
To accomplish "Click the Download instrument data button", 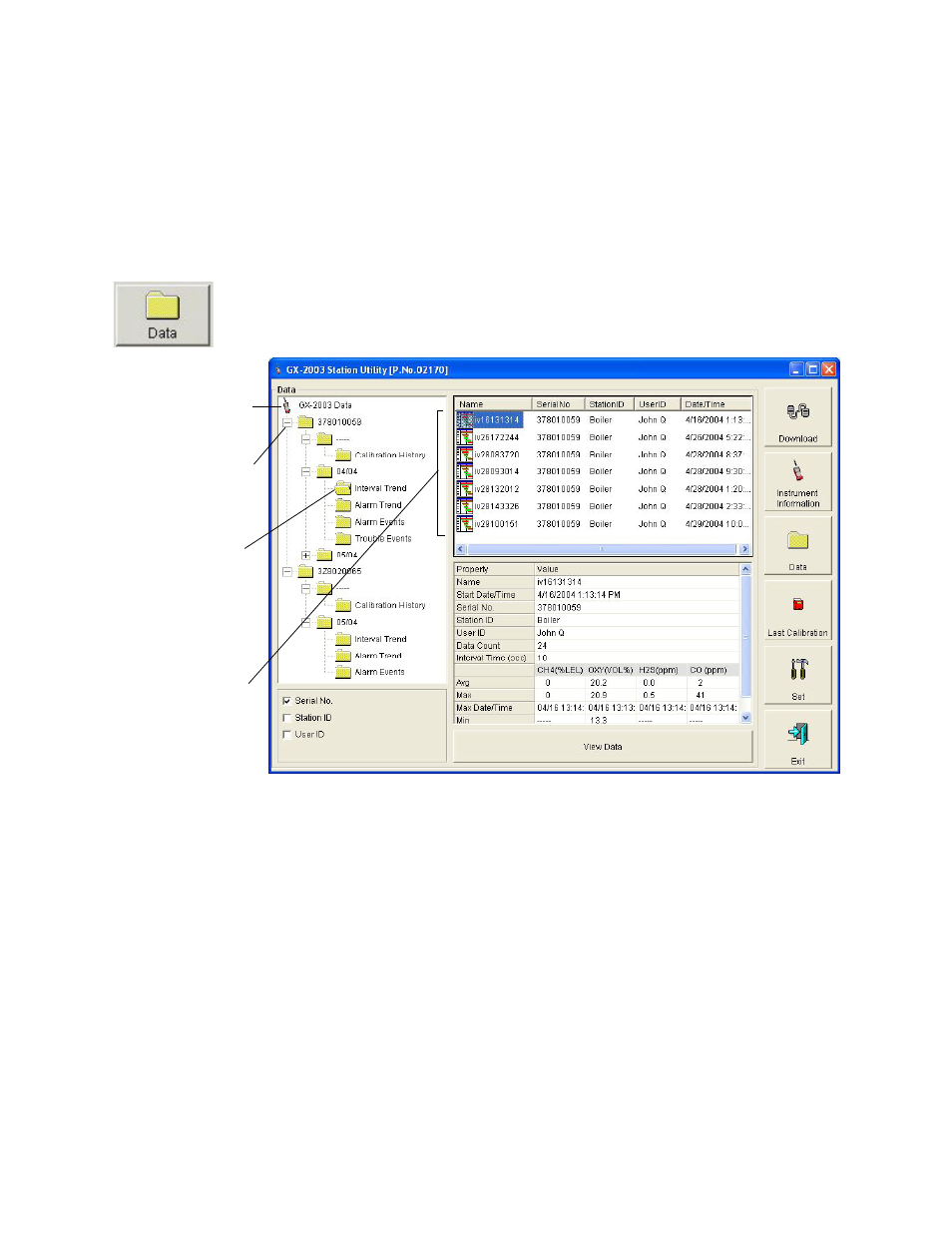I will [x=797, y=417].
